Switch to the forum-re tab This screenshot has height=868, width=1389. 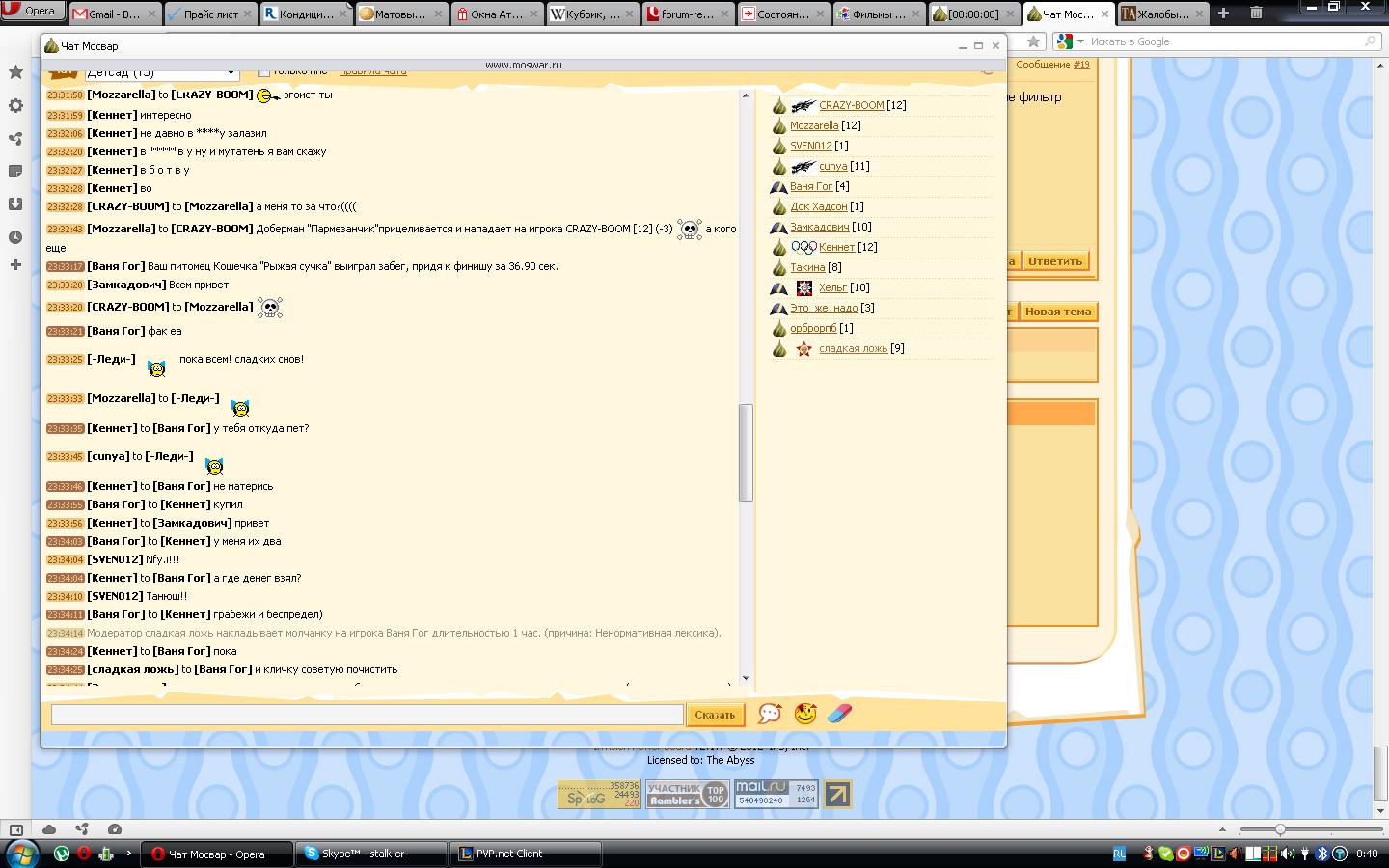point(687,14)
